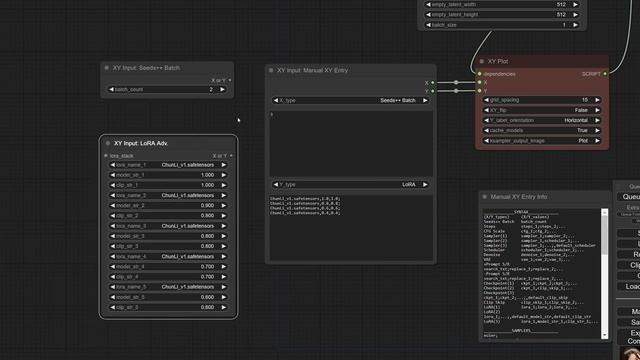Click the scroll down arrow in Manual XY Entry Info
640x360 pixels.
[604, 335]
